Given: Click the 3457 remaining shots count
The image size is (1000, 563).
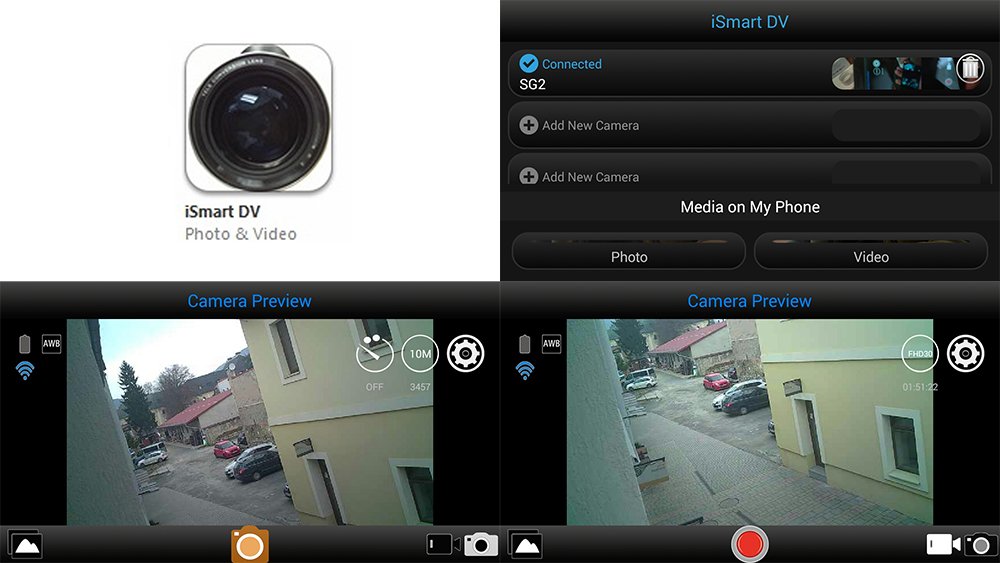Looking at the screenshot, I should pyautogui.click(x=420, y=387).
